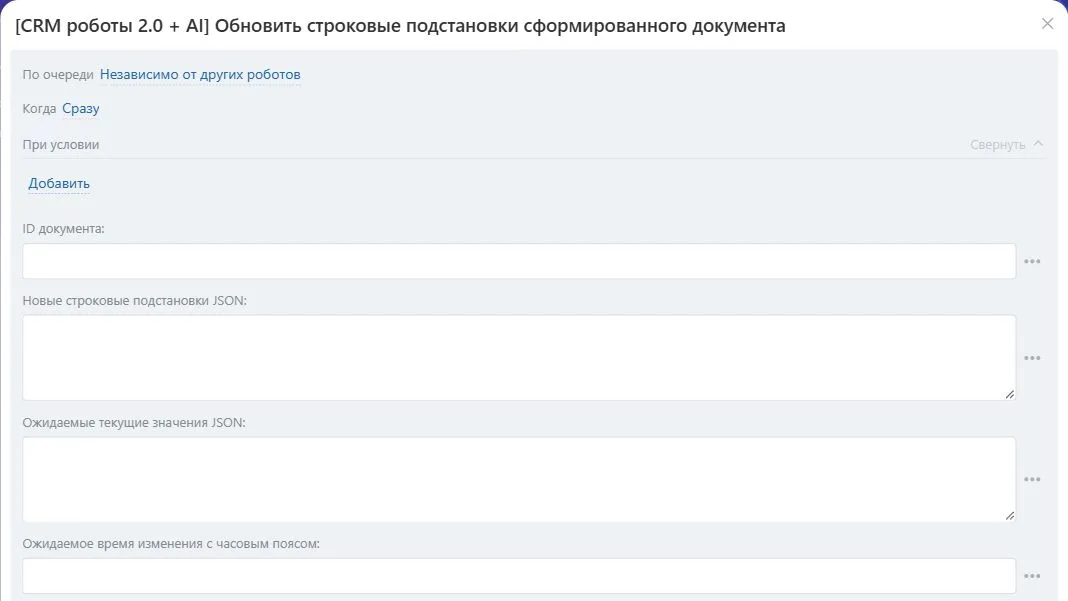Open value picker for Ожидаемое время изменения field

tap(1032, 576)
